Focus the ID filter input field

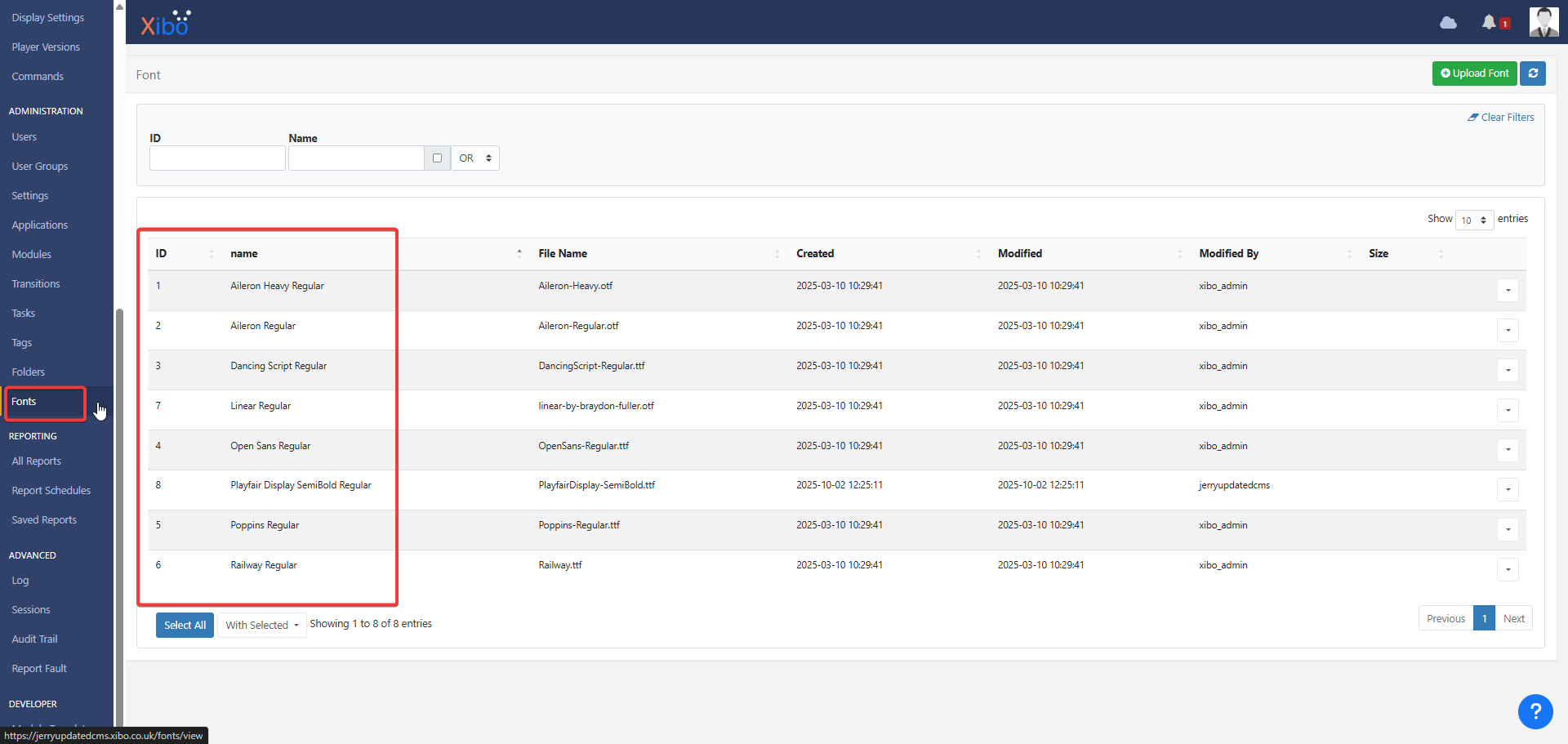pos(217,158)
